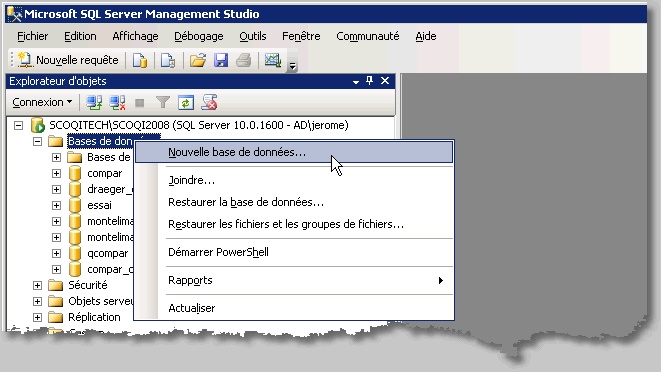Open the Connexion dropdown

point(42,102)
